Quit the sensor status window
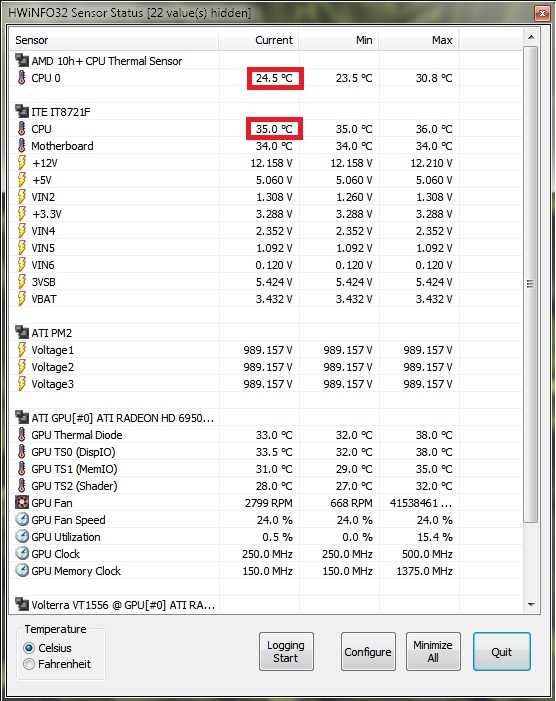 point(501,651)
